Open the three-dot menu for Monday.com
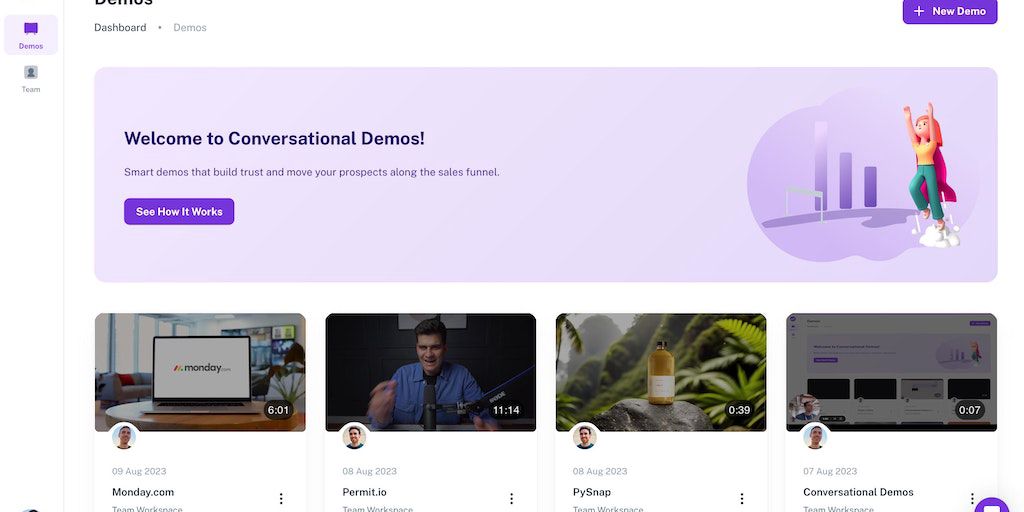Image resolution: width=1024 pixels, height=512 pixels. point(281,499)
